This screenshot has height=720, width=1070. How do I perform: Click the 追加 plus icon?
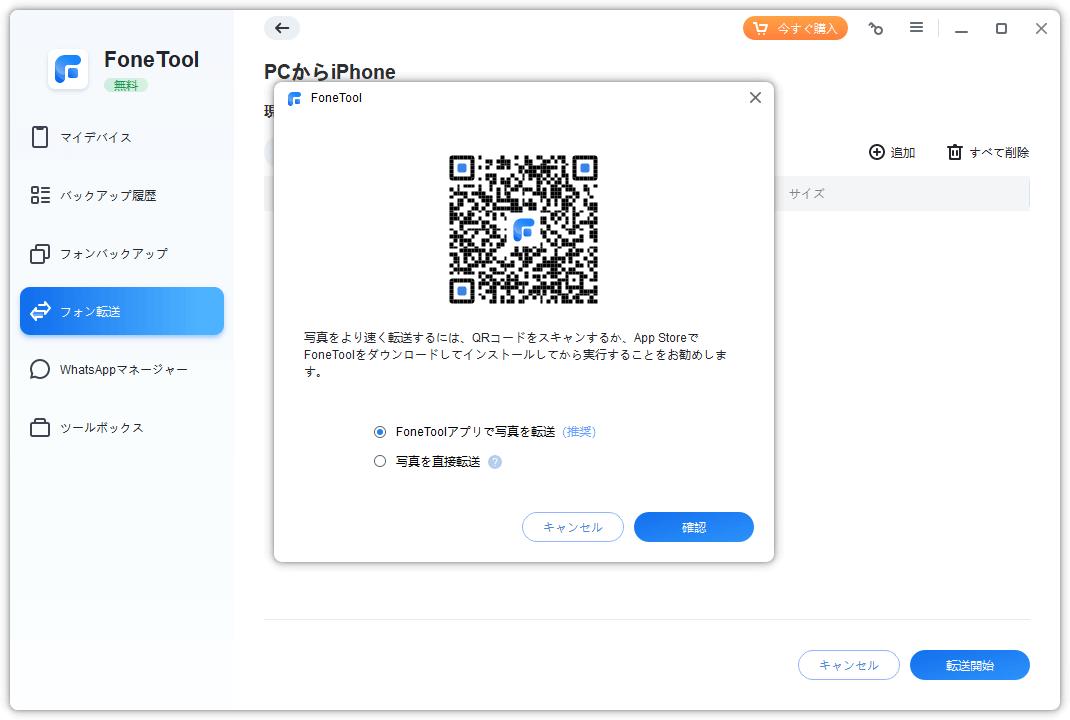click(x=877, y=152)
